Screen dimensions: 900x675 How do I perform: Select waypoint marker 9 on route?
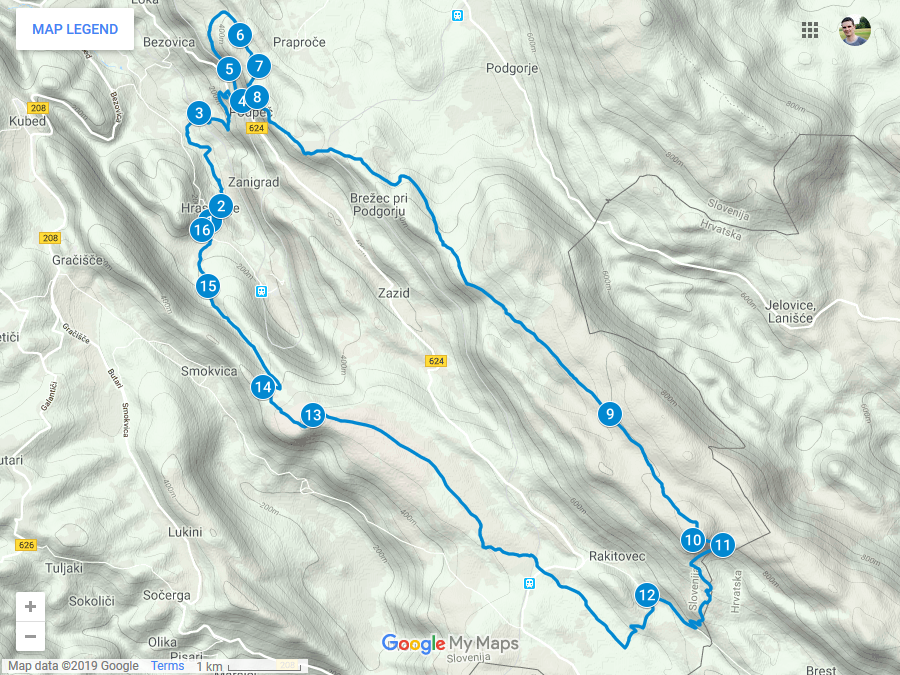pyautogui.click(x=610, y=414)
